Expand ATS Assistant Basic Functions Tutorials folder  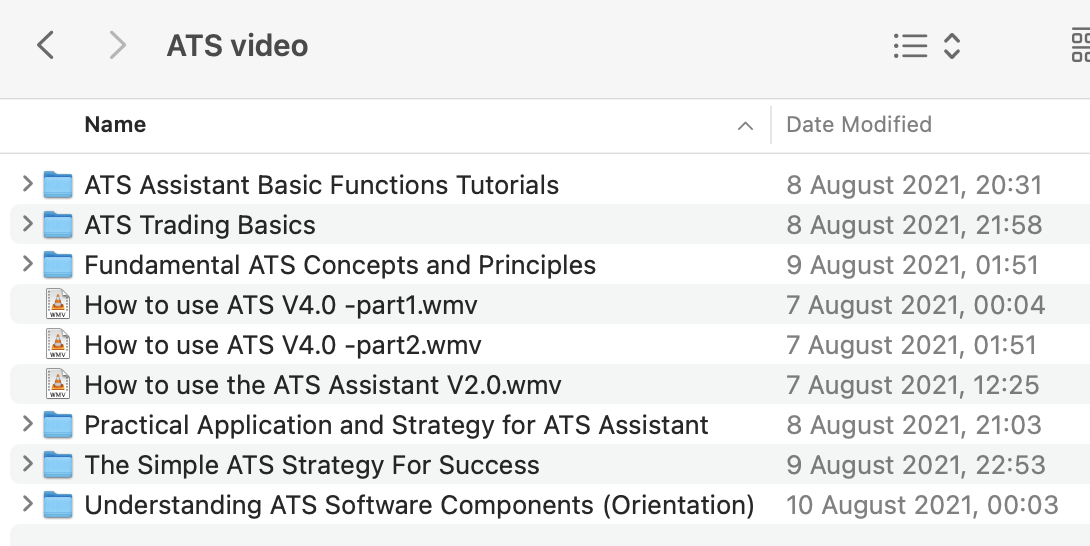28,184
